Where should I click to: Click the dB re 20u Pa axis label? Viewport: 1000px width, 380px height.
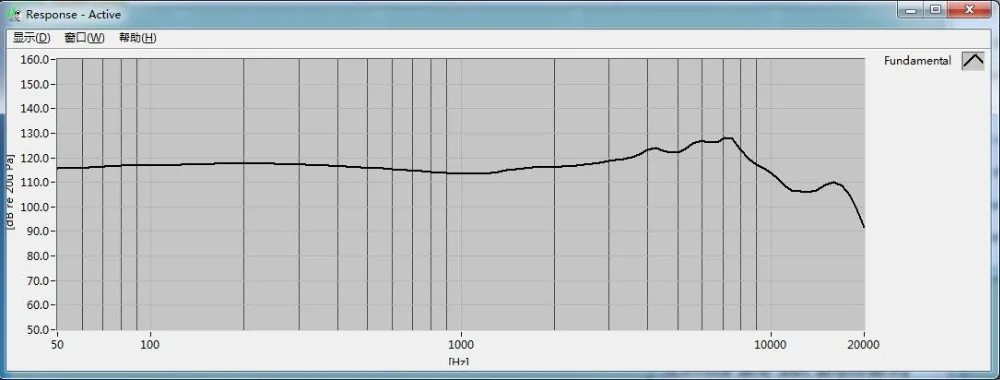tap(11, 194)
